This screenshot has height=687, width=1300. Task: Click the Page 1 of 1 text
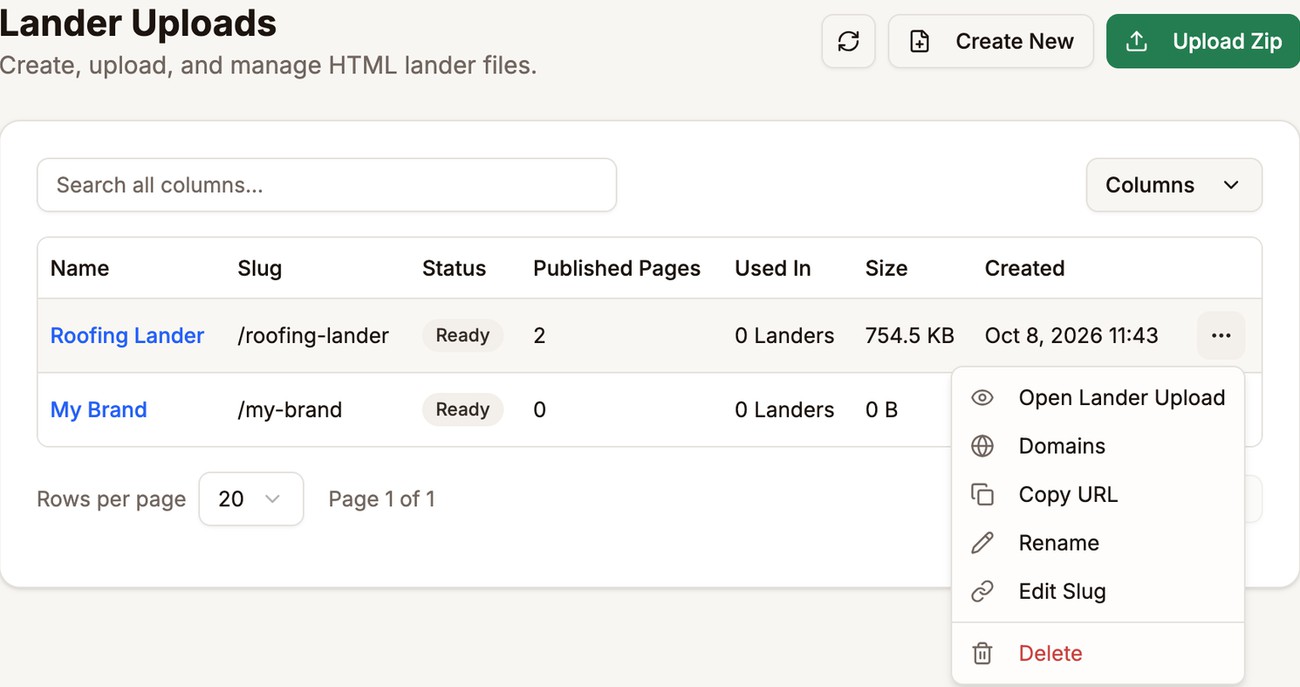click(382, 499)
